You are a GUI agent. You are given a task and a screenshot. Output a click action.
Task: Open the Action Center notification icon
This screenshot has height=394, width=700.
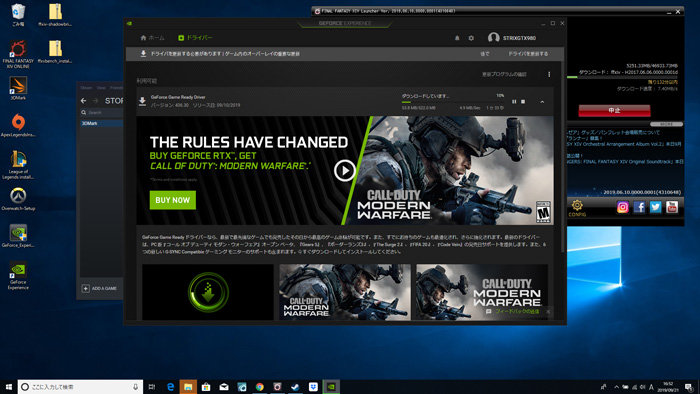[689, 387]
